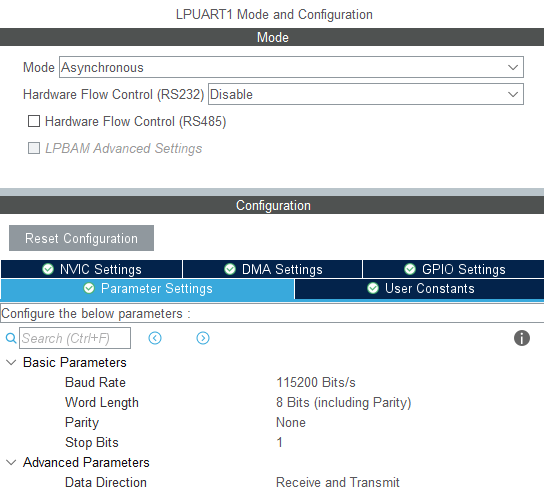Open the parameter info icon

pos(521,338)
